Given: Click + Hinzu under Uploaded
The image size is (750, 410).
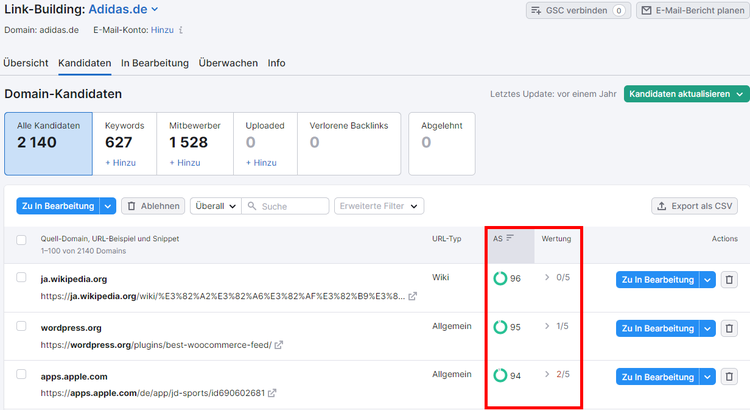Looking at the screenshot, I should pos(261,163).
